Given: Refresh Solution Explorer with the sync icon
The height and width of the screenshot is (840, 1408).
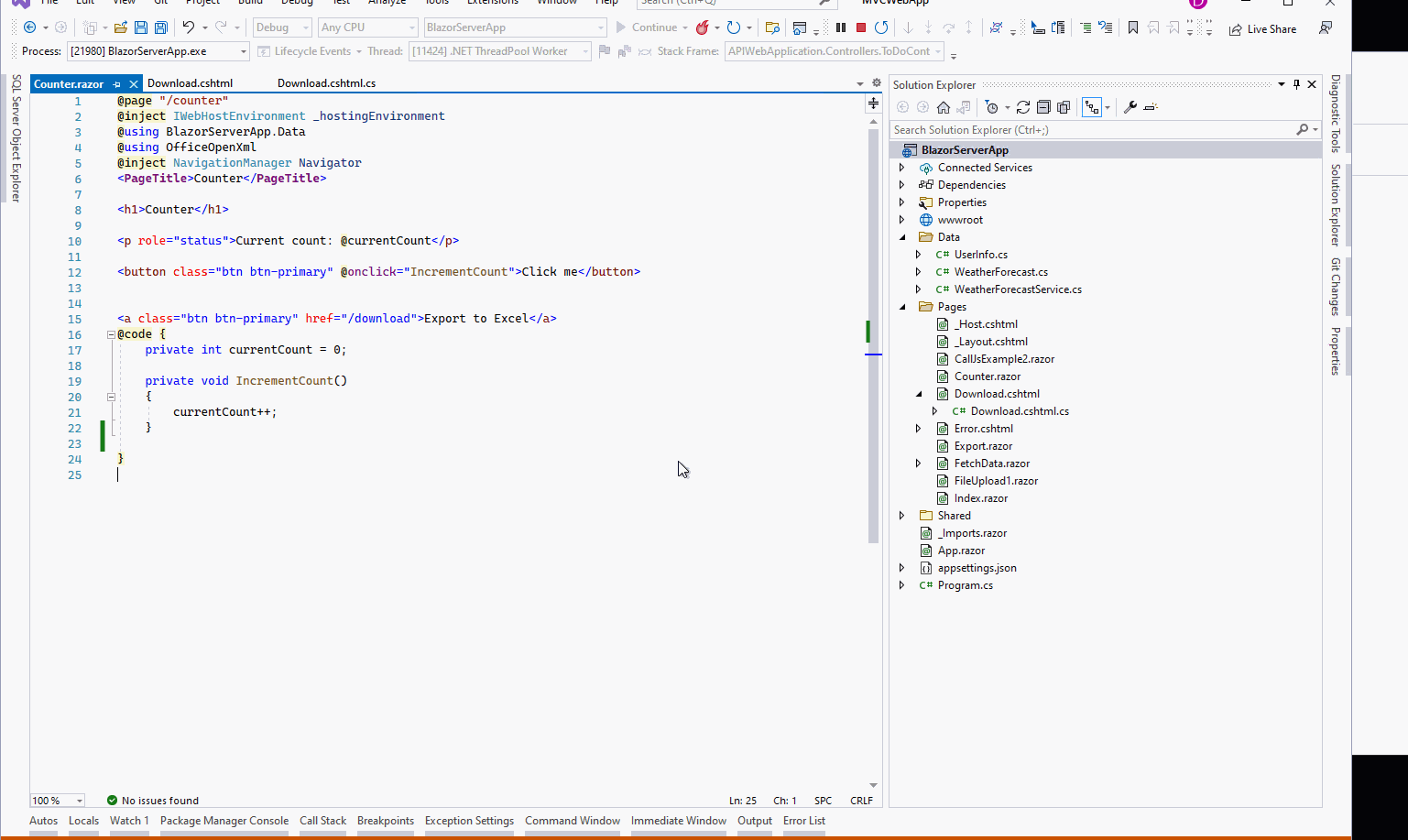Looking at the screenshot, I should coord(1023,107).
